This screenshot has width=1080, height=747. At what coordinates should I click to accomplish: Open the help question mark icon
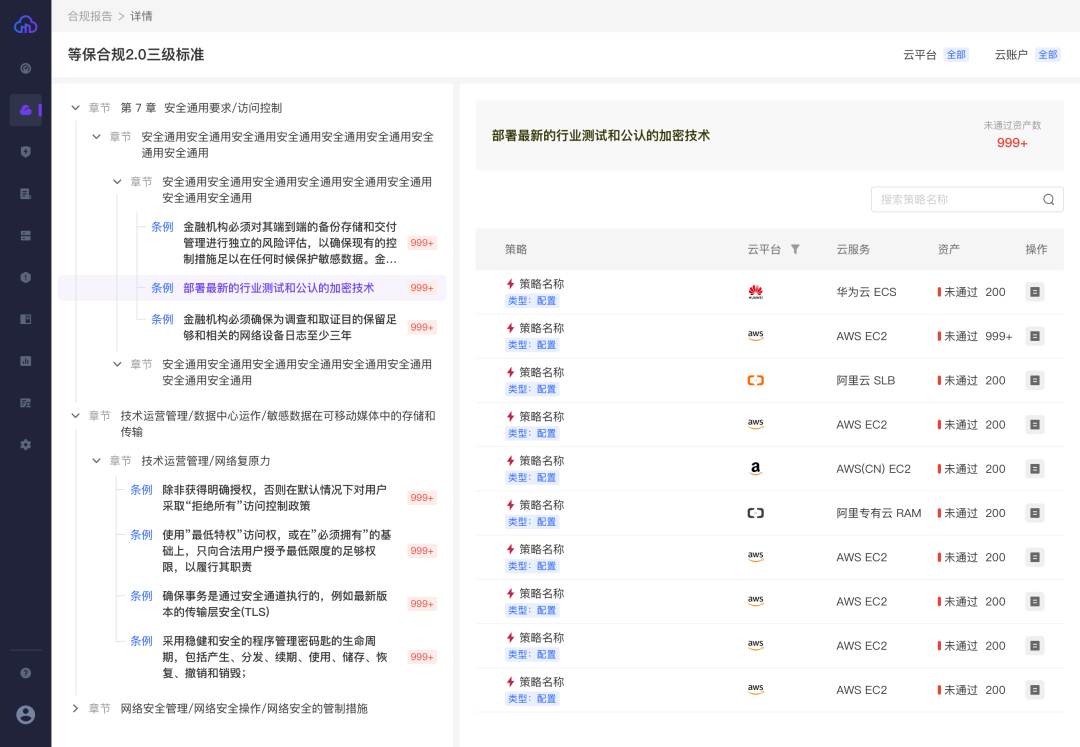click(26, 673)
